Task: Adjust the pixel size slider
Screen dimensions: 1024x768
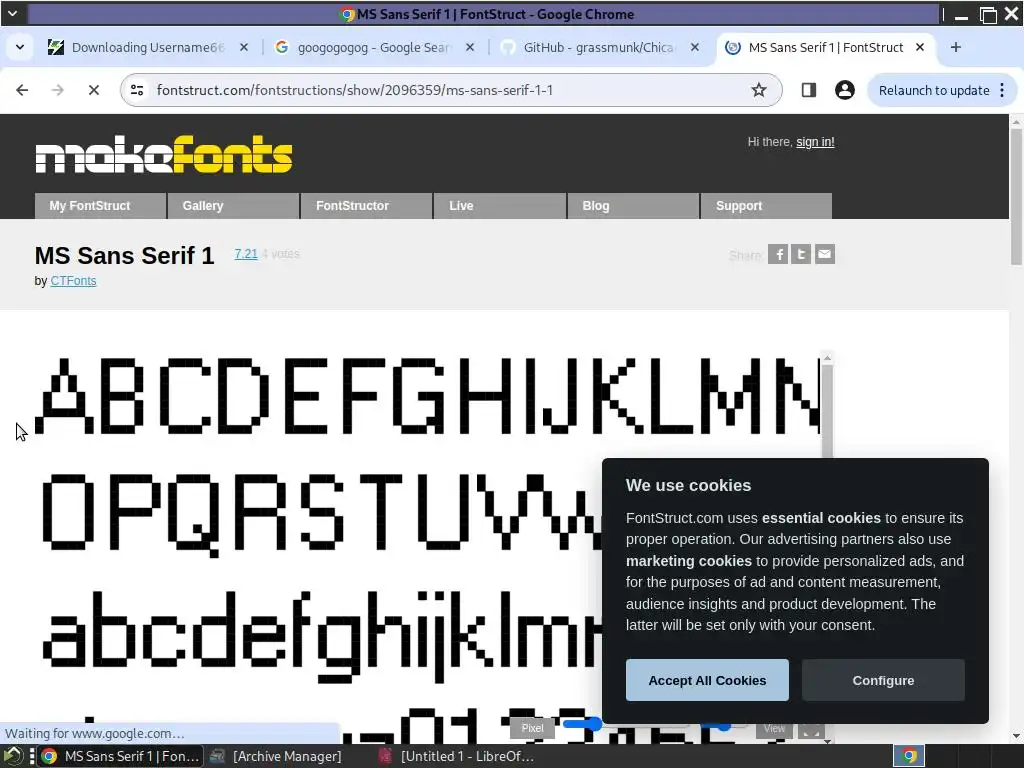Action: point(592,724)
